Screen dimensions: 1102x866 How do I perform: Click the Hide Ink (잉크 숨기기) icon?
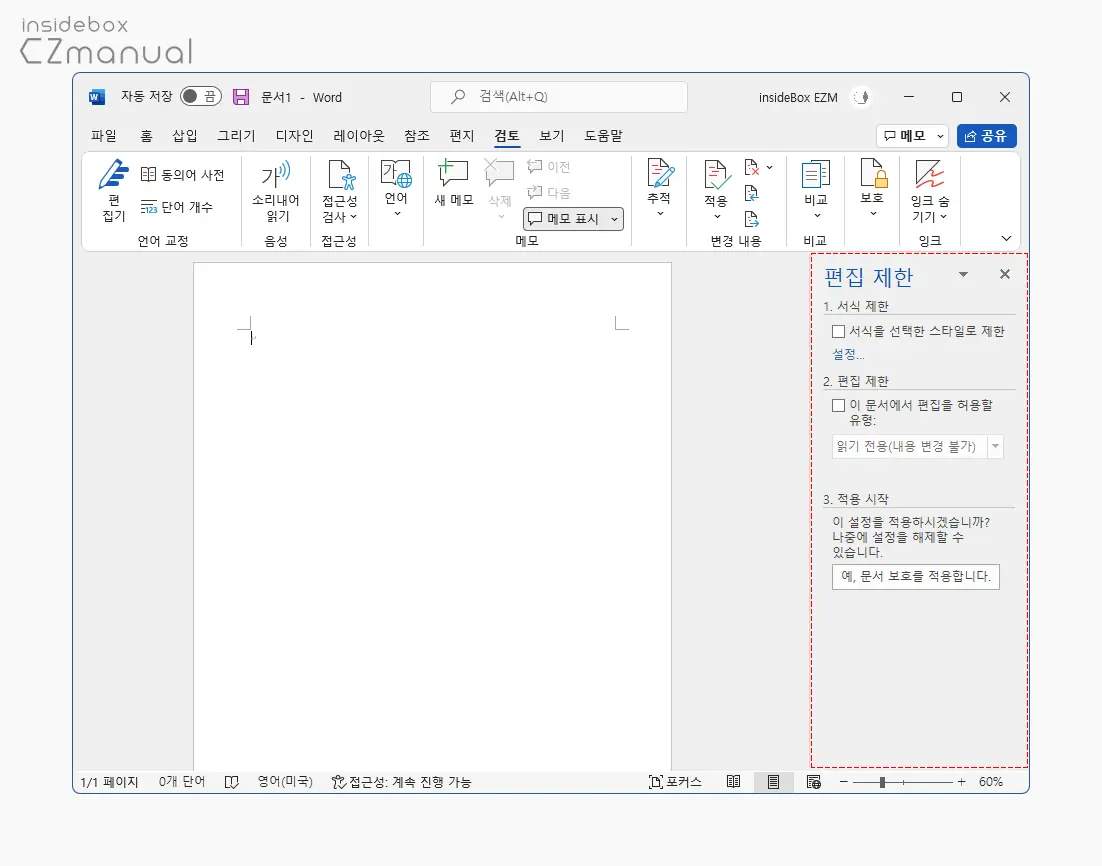point(930,174)
